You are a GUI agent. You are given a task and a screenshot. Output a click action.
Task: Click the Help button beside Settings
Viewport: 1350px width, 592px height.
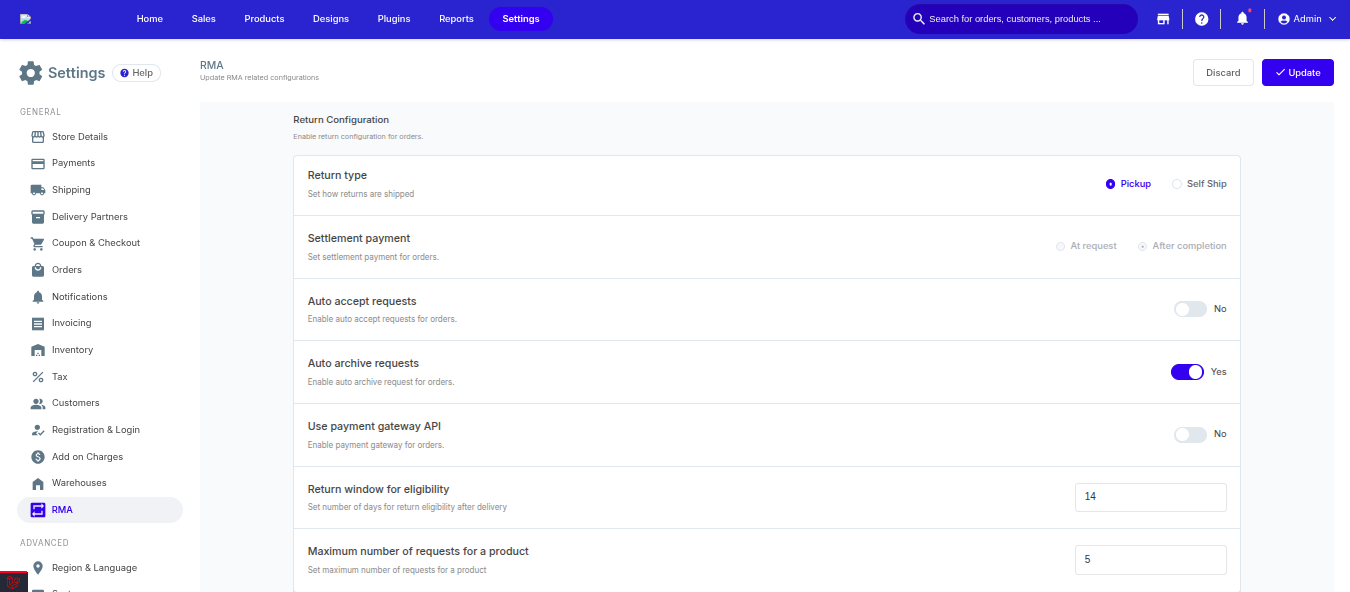coord(137,73)
